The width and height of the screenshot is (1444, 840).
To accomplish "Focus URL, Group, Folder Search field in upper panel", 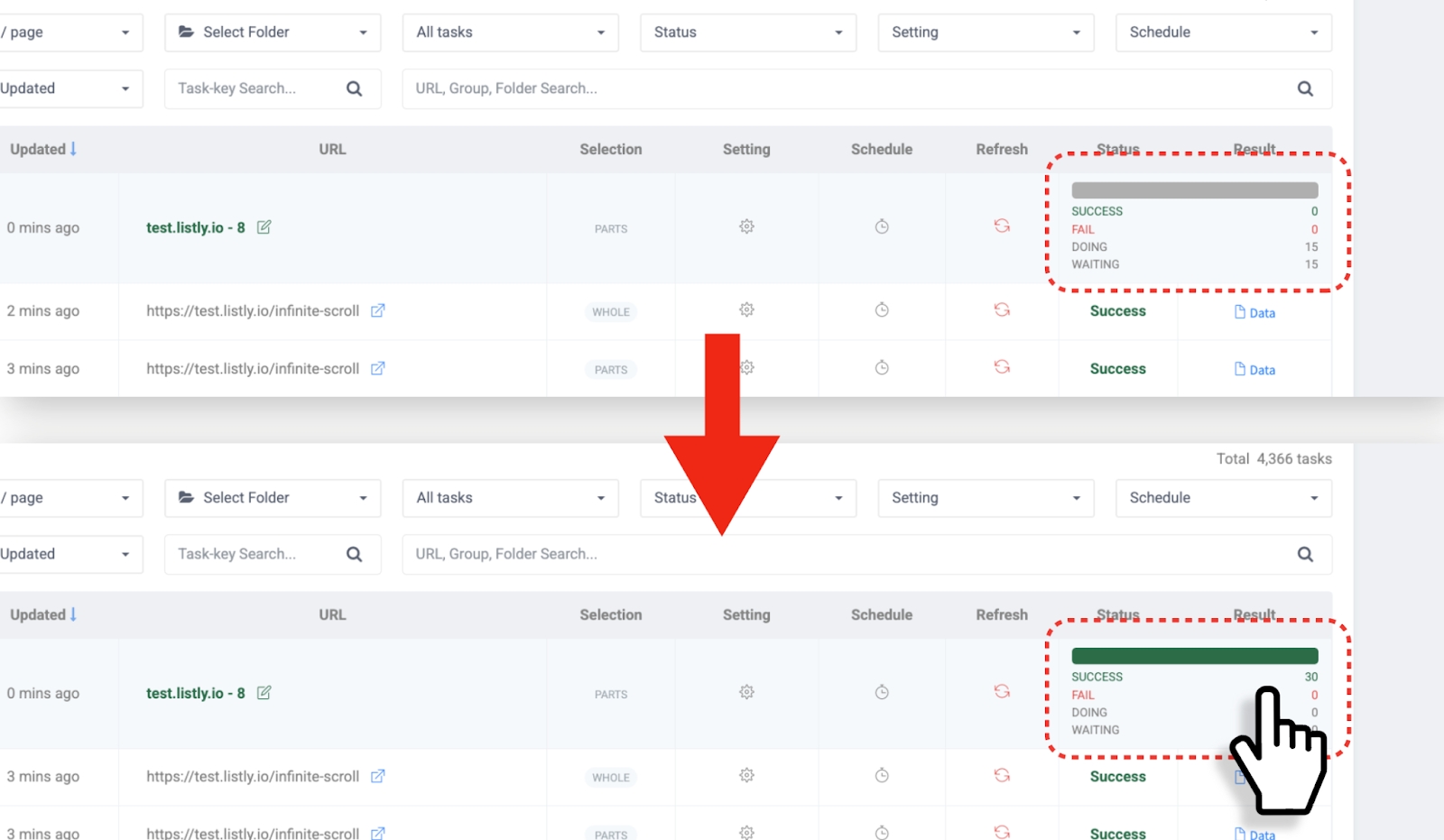I will pyautogui.click(x=848, y=88).
